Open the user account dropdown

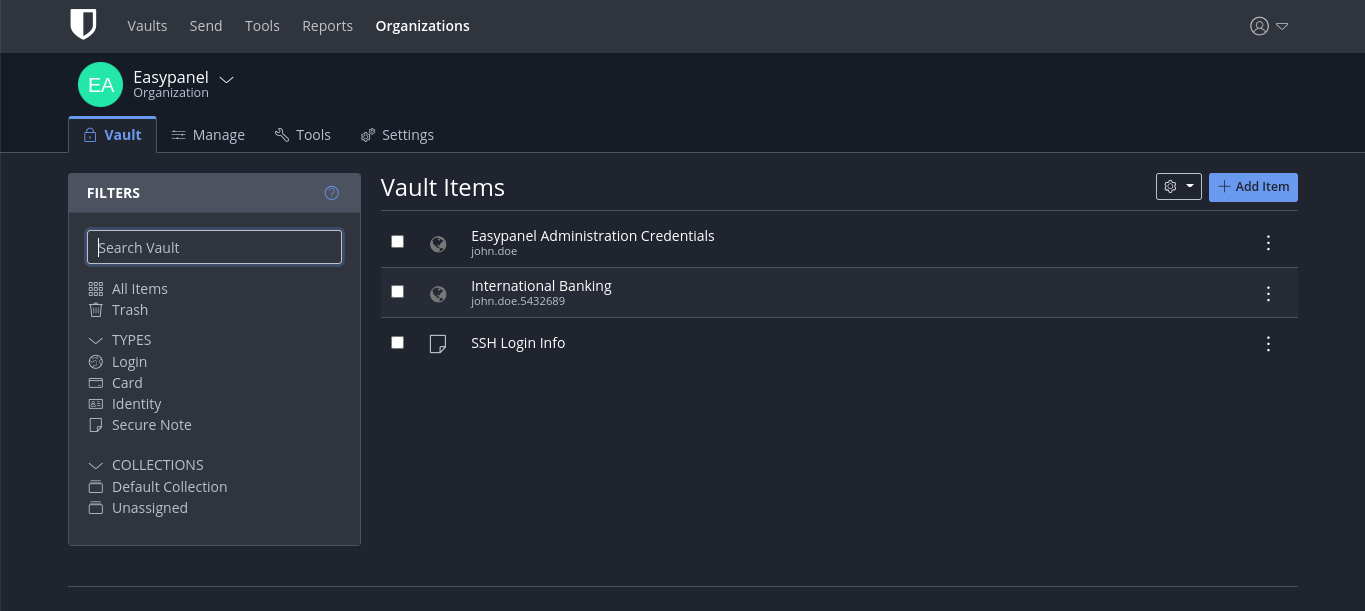[1268, 26]
